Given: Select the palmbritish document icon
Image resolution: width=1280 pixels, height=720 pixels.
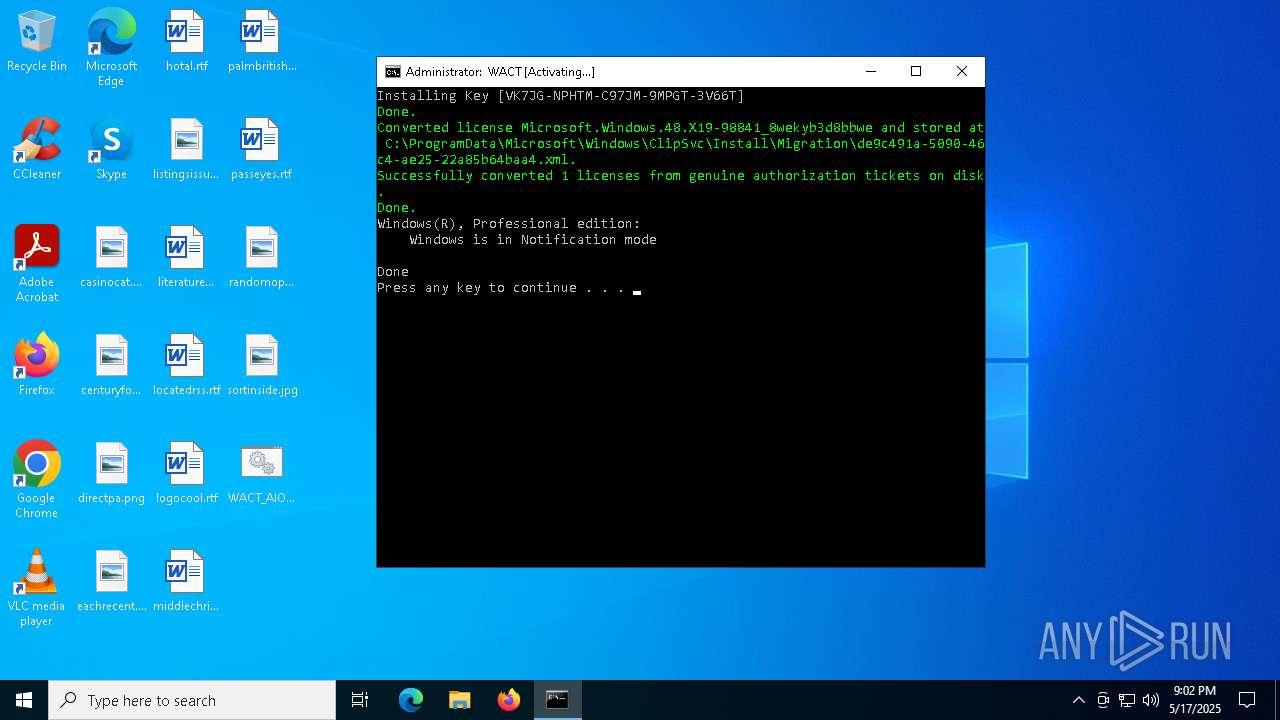Looking at the screenshot, I should click(262, 41).
